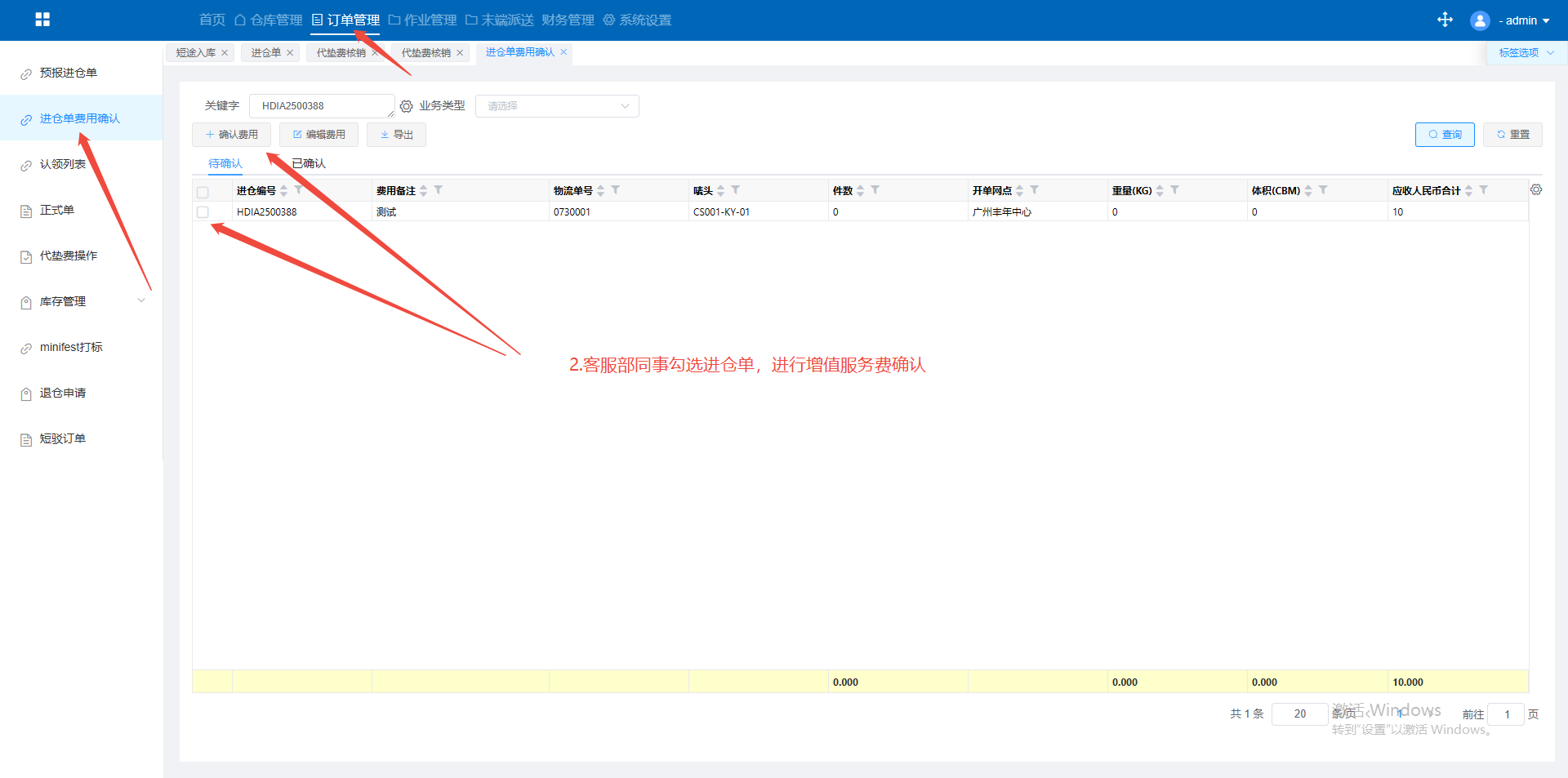
Task: Open the 标签选项 dropdown
Action: 1525,52
